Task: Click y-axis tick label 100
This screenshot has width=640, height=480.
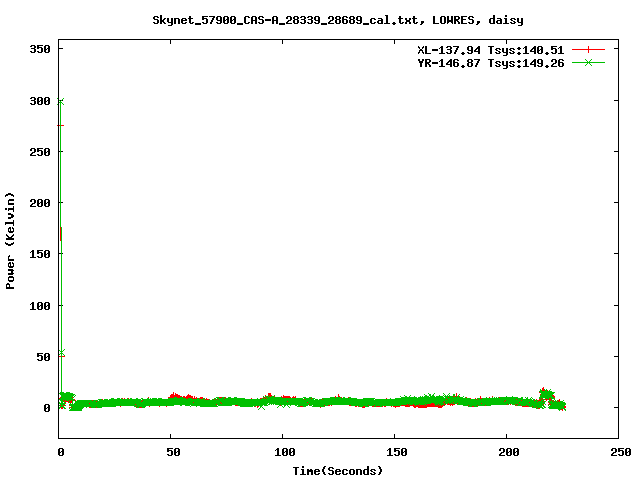Action: 40,306
